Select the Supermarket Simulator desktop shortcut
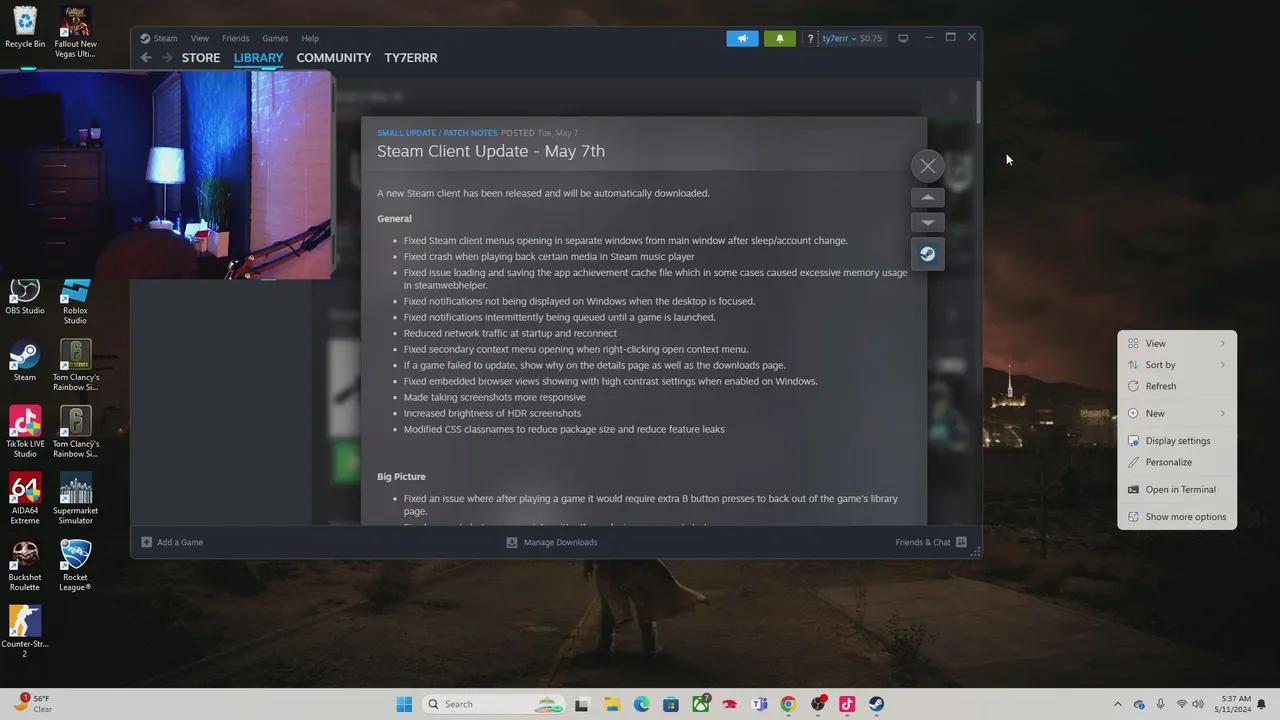Screen dimensions: 1280x720 (x=75, y=499)
